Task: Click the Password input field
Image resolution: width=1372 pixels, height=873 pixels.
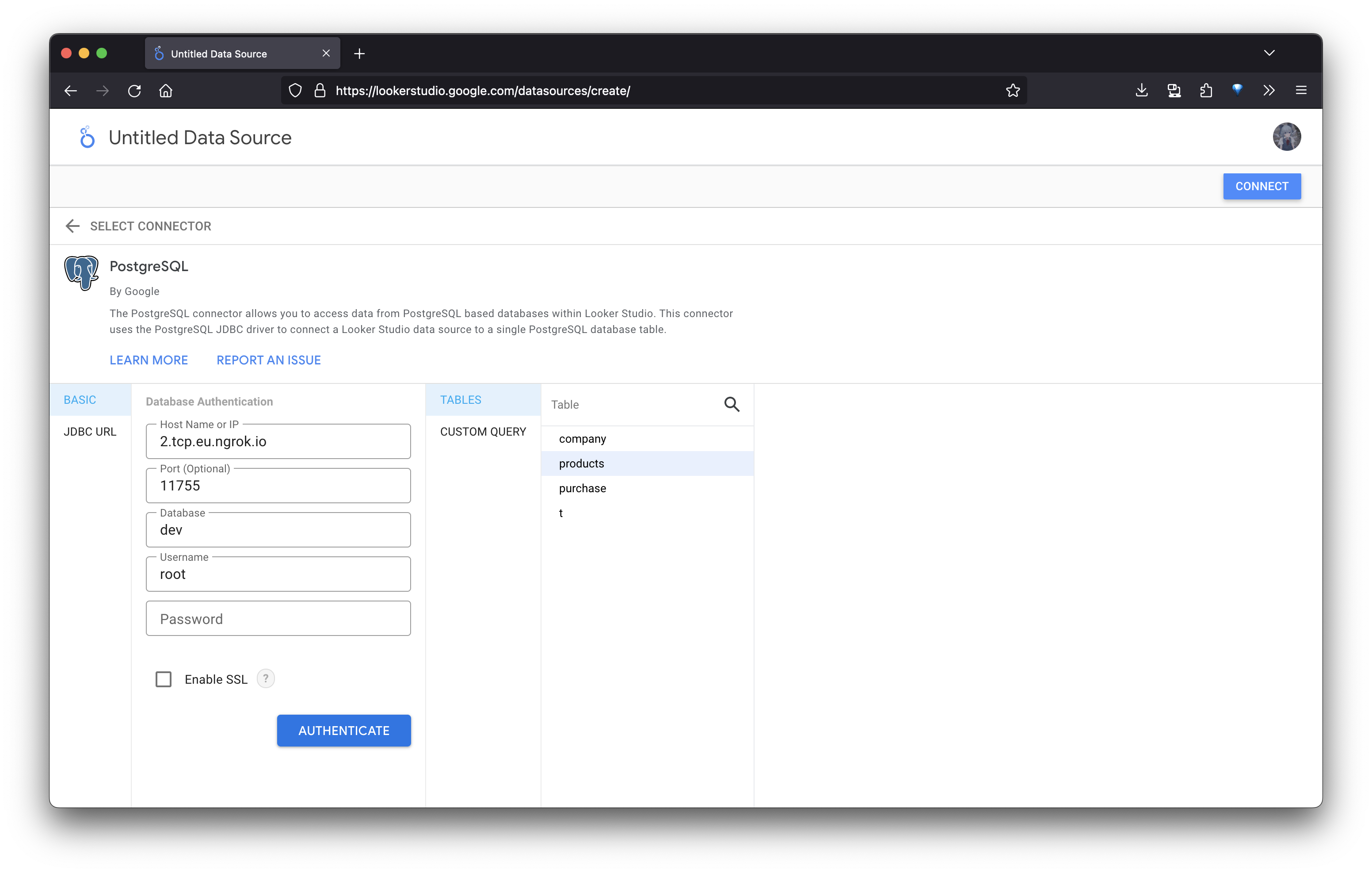Action: (278, 619)
